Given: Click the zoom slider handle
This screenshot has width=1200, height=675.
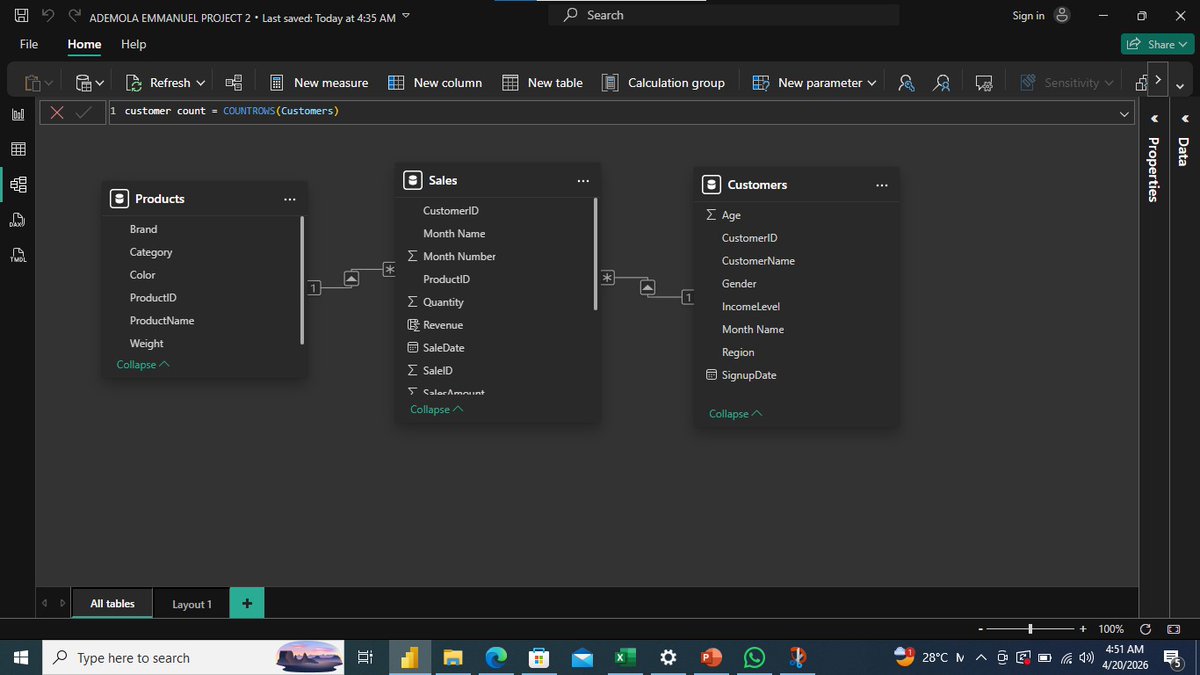Looking at the screenshot, I should point(1030,629).
